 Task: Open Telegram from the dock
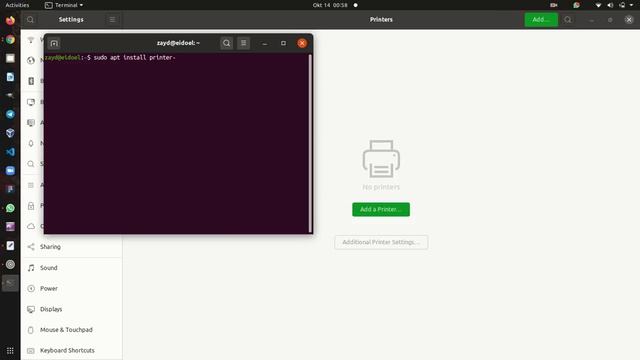[10, 114]
